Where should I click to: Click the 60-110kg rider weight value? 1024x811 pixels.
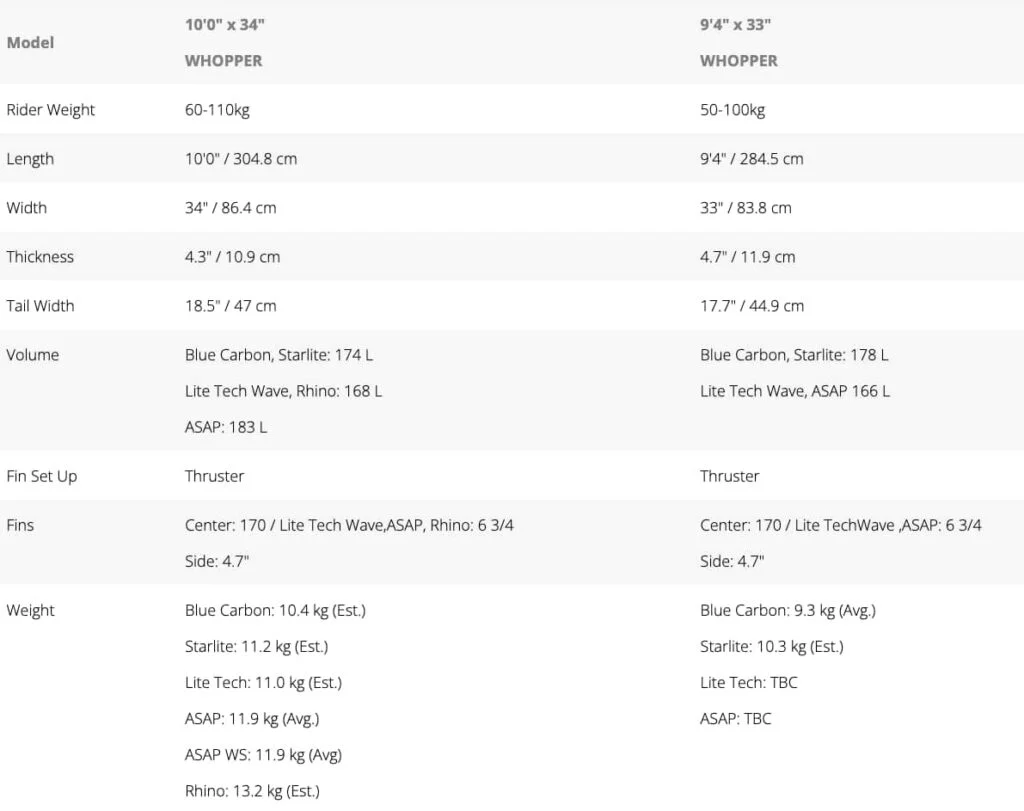217,110
